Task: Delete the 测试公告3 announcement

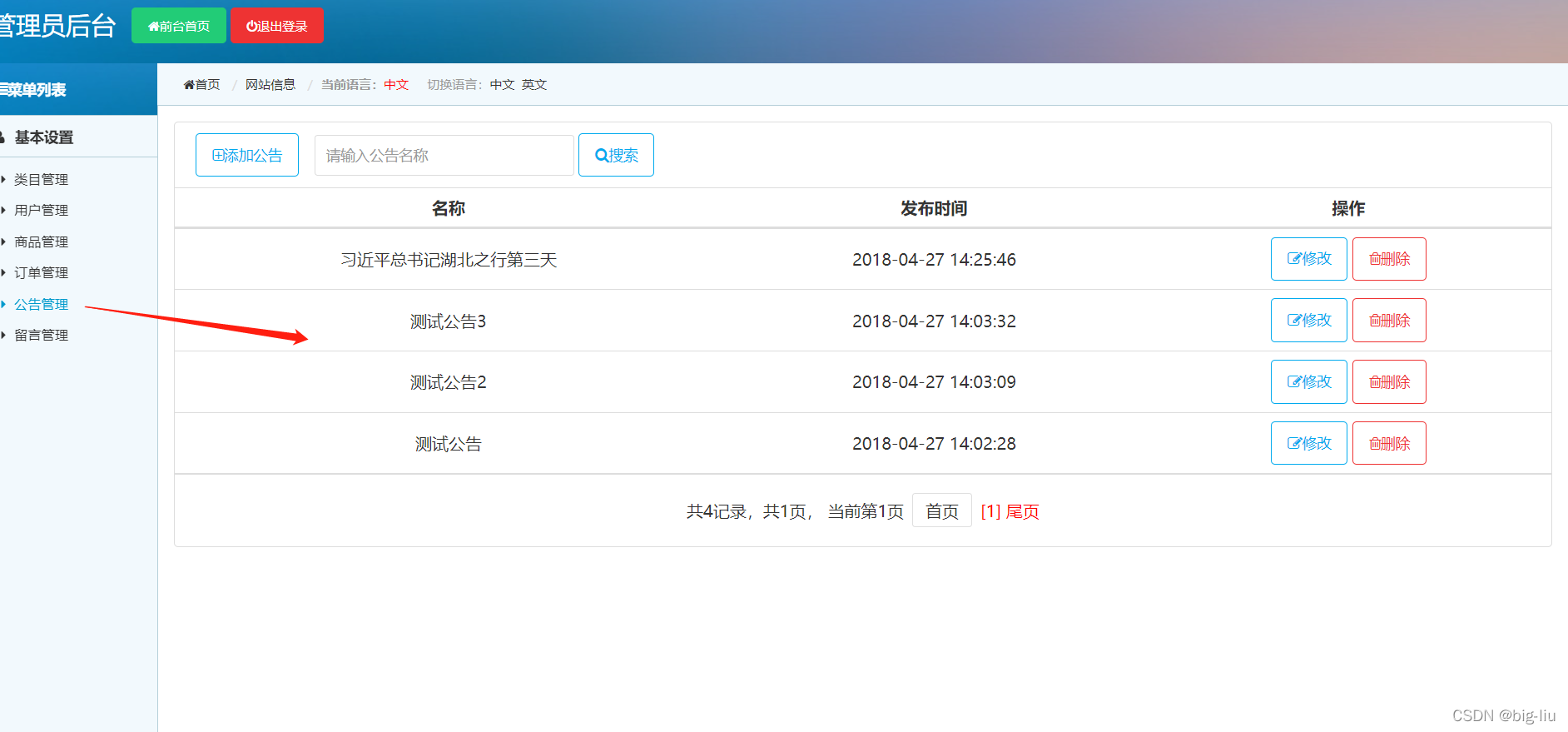Action: pyautogui.click(x=1389, y=321)
